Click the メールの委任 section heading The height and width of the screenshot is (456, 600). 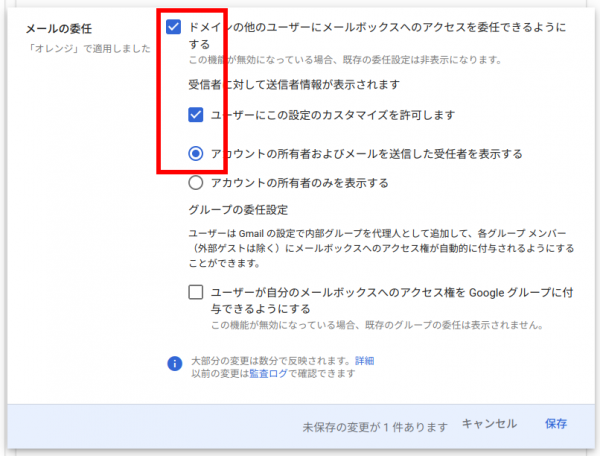click(x=61, y=28)
